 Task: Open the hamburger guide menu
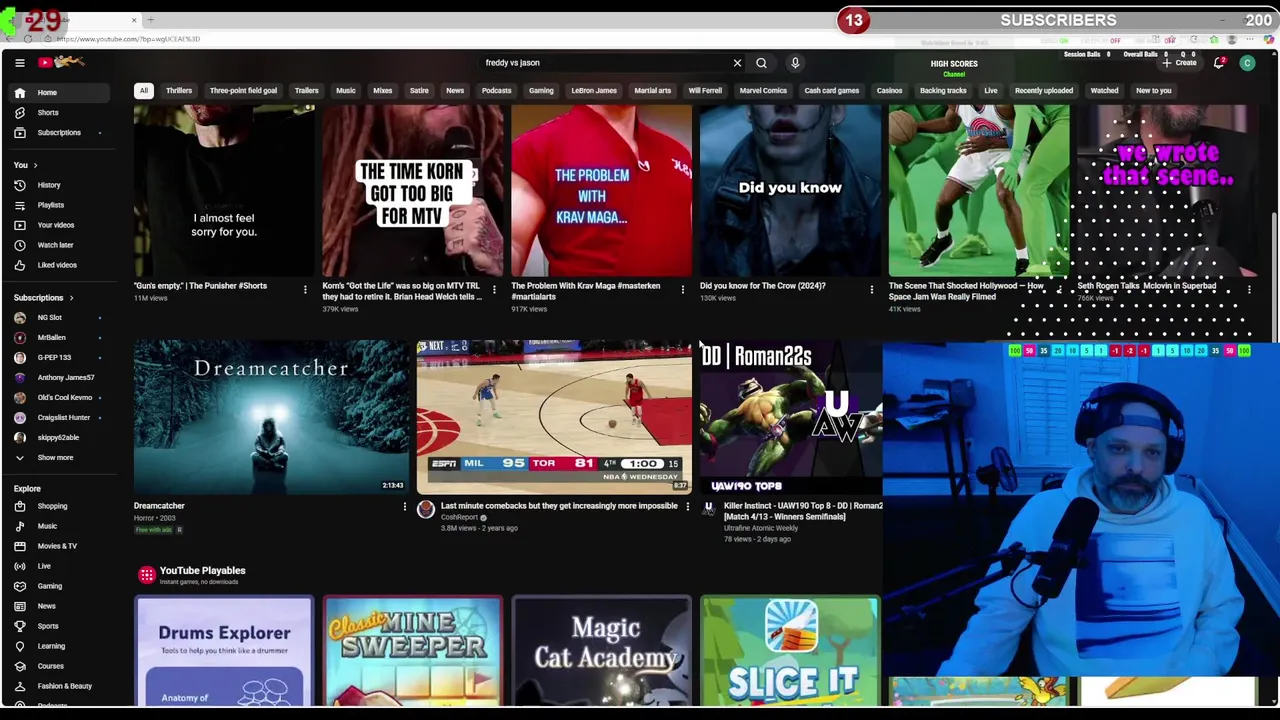click(19, 63)
